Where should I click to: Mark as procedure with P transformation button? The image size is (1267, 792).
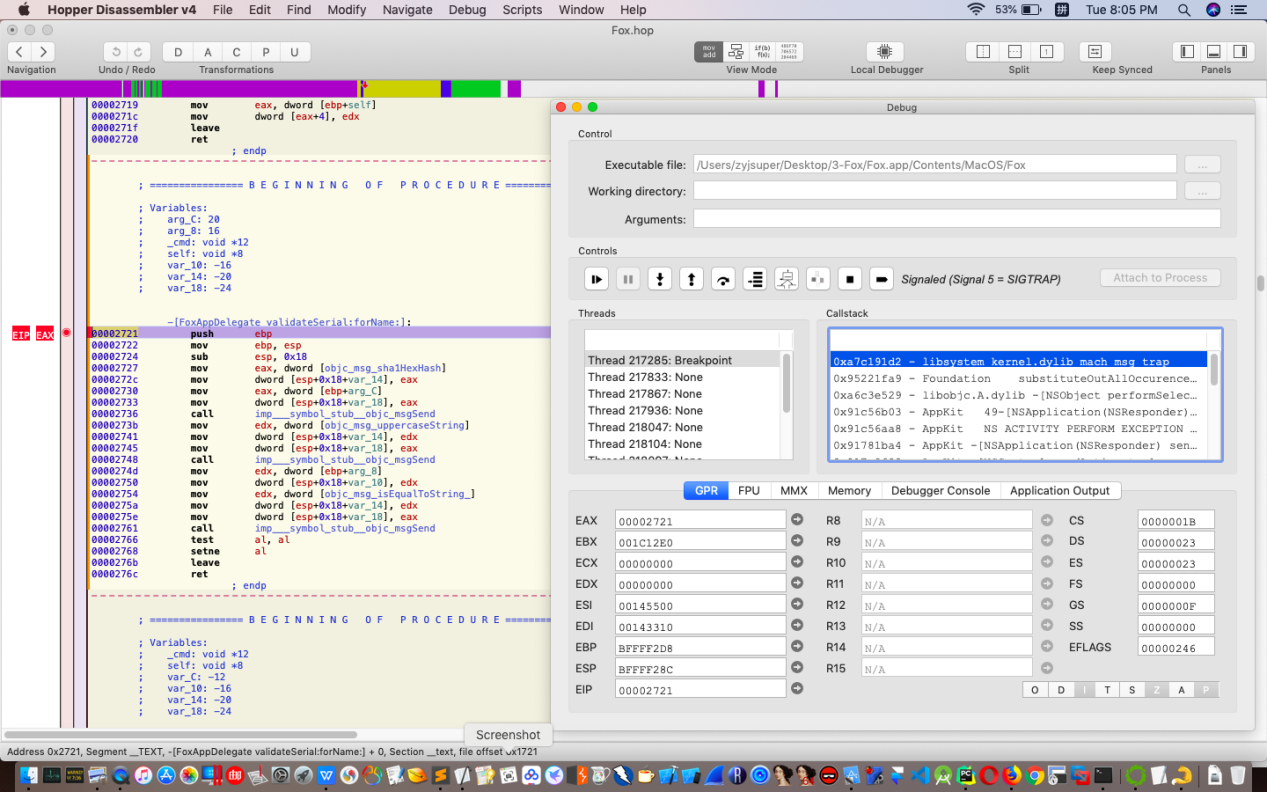[x=266, y=52]
